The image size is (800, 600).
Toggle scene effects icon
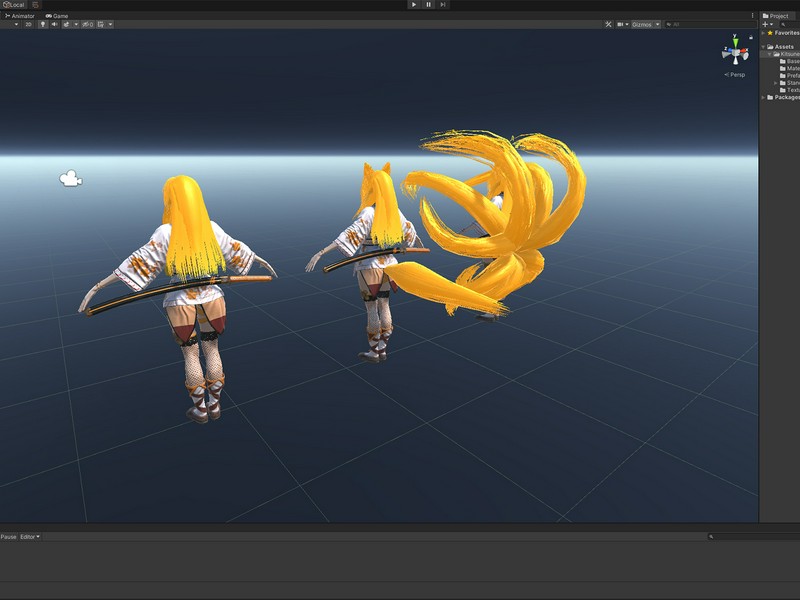click(66, 24)
